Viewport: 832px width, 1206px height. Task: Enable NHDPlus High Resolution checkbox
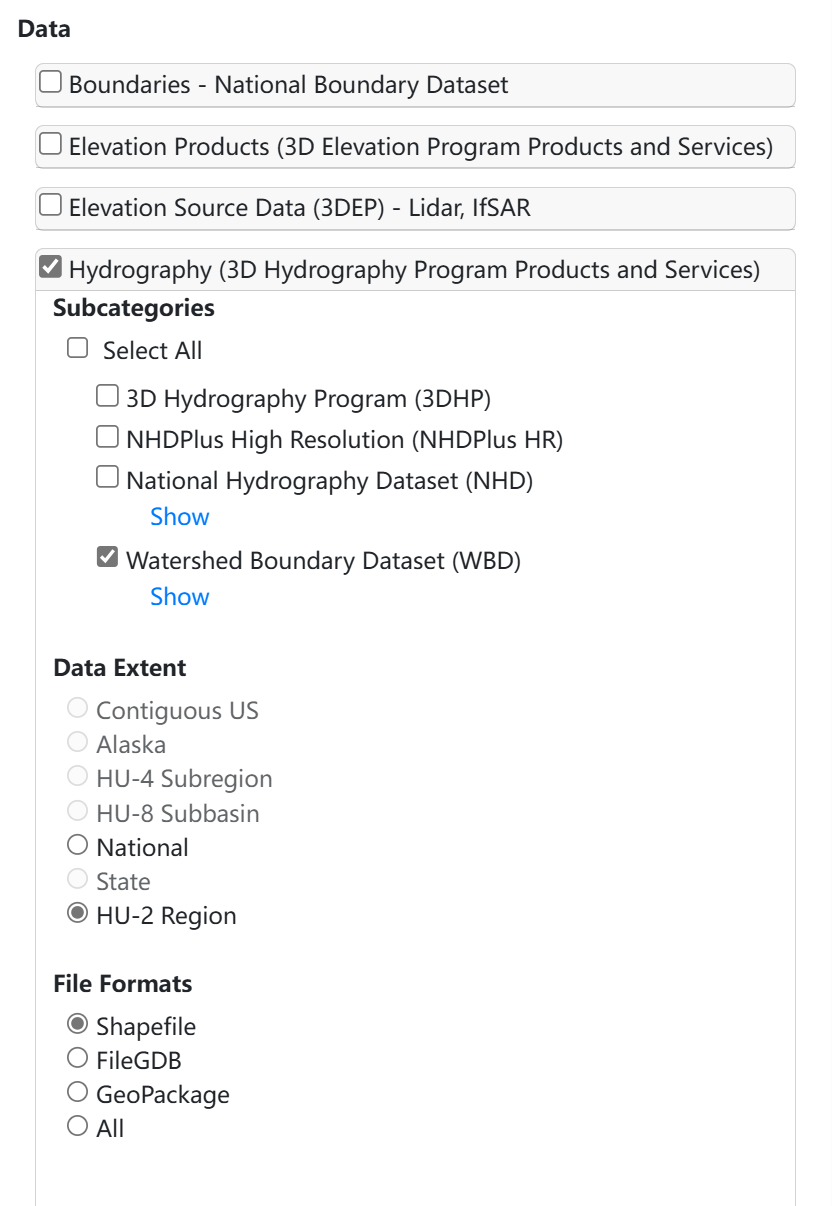107,437
